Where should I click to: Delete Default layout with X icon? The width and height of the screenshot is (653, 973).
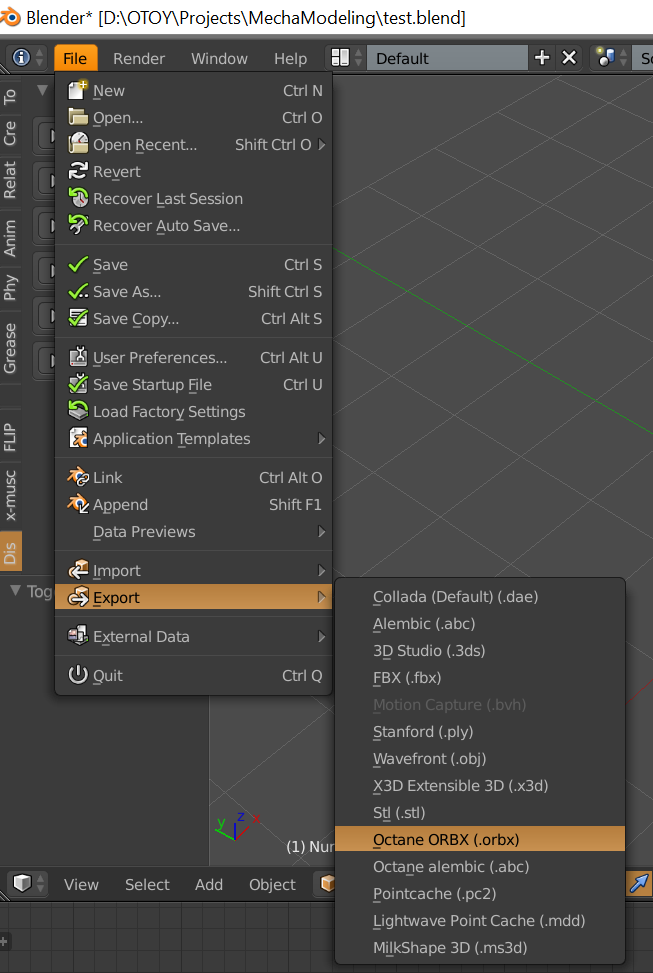(569, 58)
